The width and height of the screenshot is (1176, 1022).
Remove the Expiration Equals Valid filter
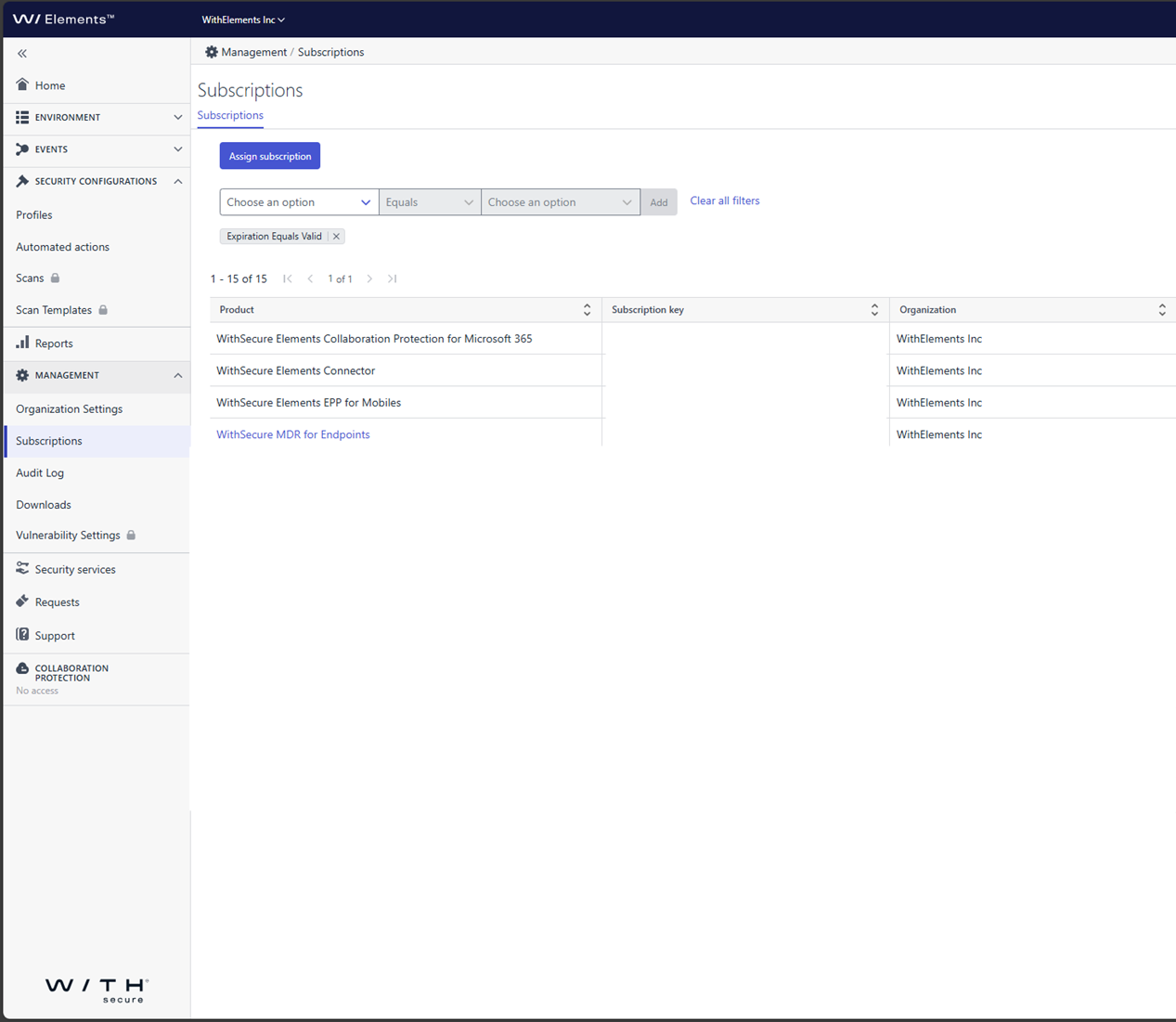pos(336,237)
